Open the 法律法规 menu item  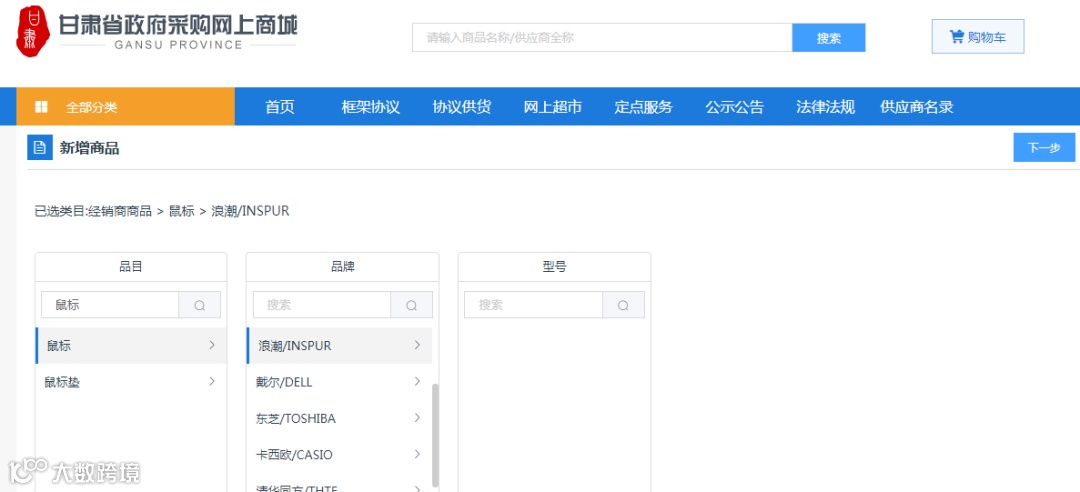[x=825, y=107]
